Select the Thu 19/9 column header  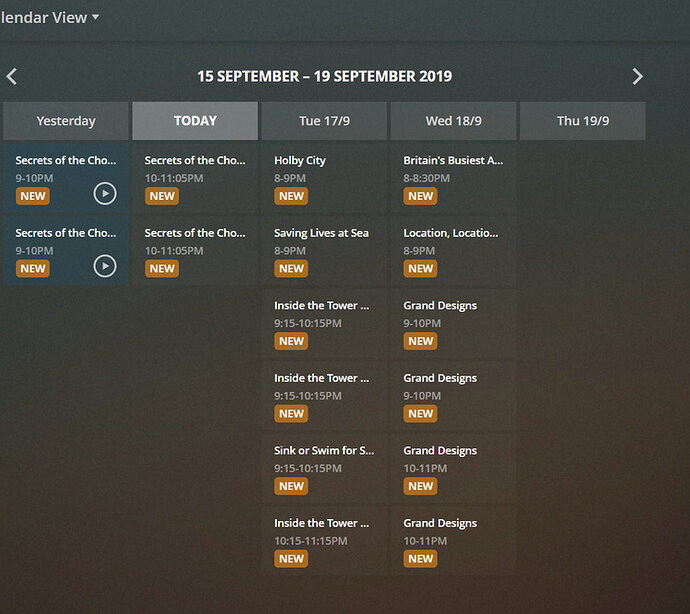click(x=583, y=121)
